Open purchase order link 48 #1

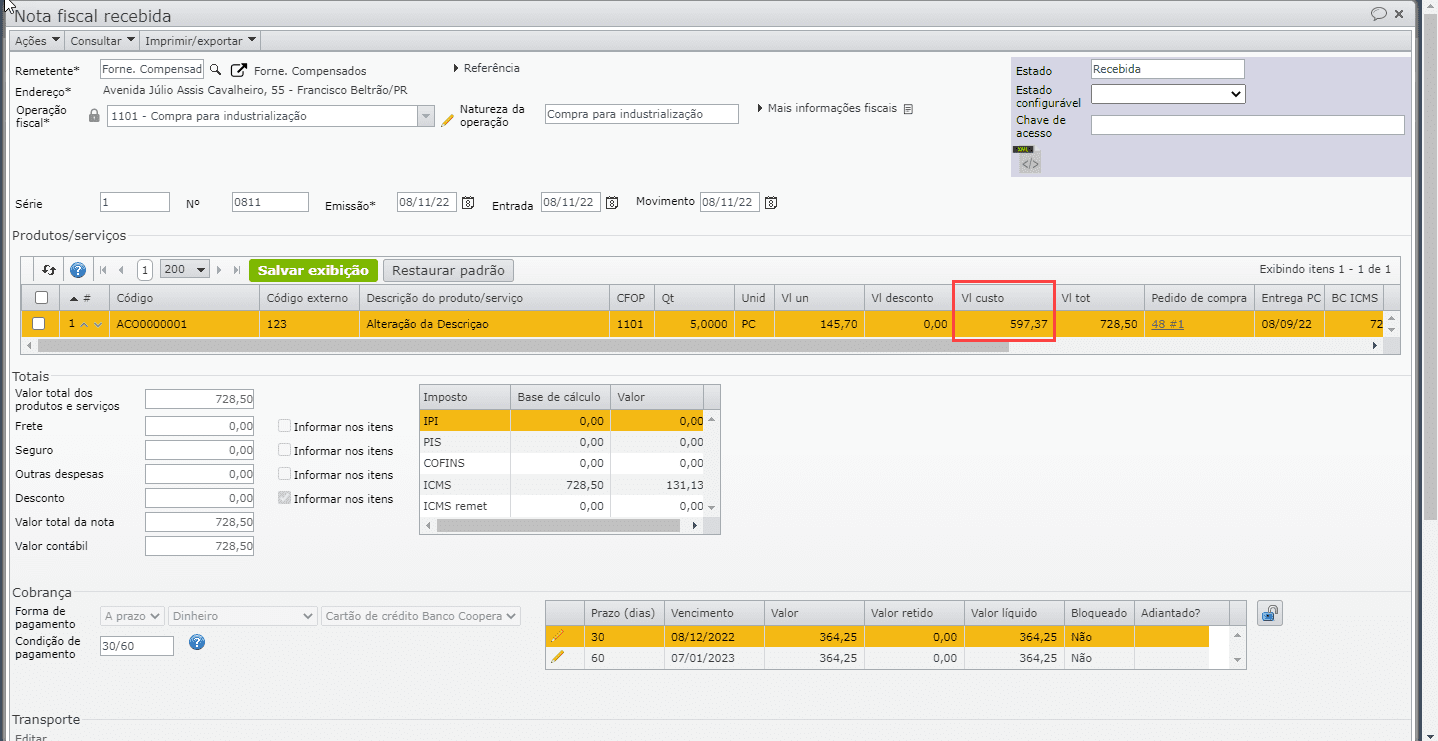[x=1167, y=324]
